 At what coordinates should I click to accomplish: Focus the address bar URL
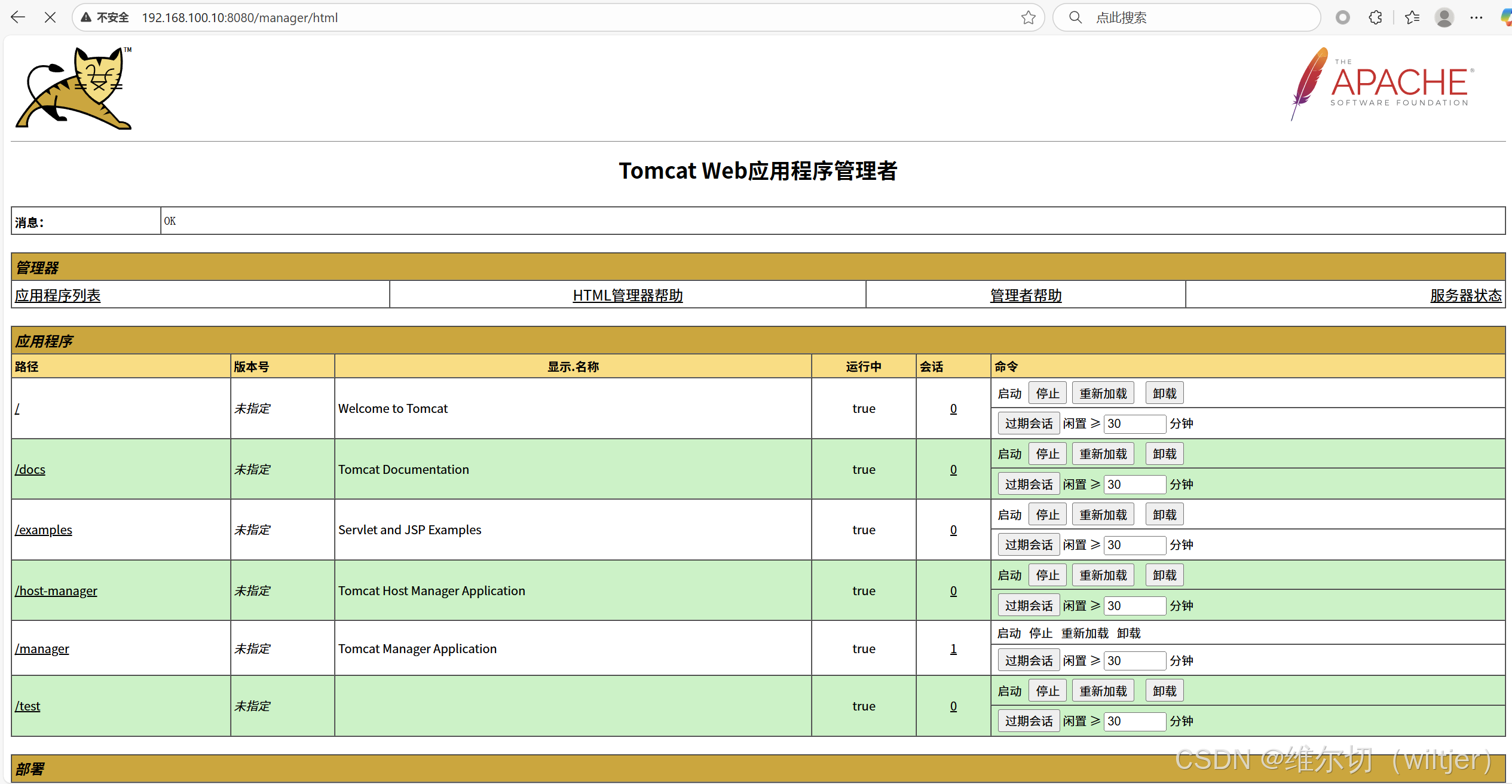[x=240, y=18]
